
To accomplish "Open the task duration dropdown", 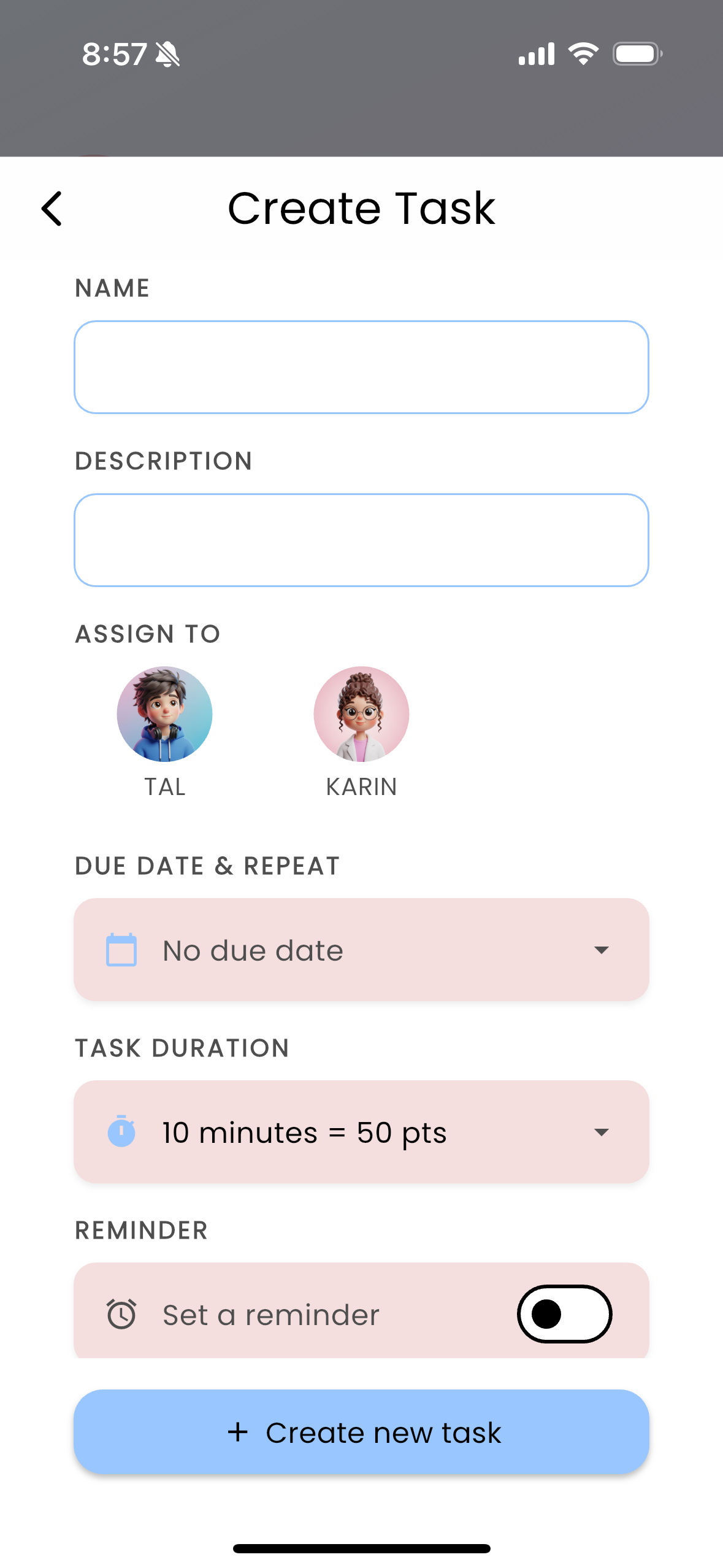I will 361,1131.
